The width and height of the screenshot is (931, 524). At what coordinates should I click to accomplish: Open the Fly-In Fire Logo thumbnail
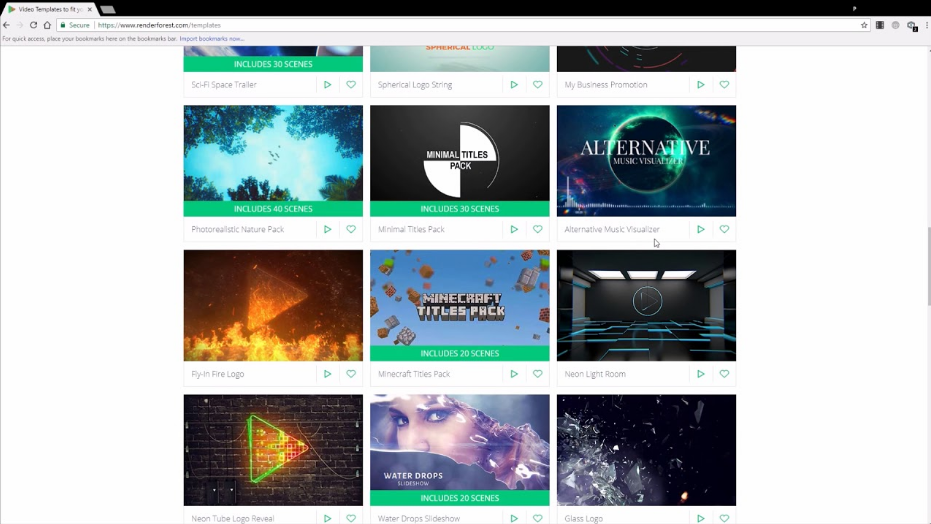click(273, 305)
